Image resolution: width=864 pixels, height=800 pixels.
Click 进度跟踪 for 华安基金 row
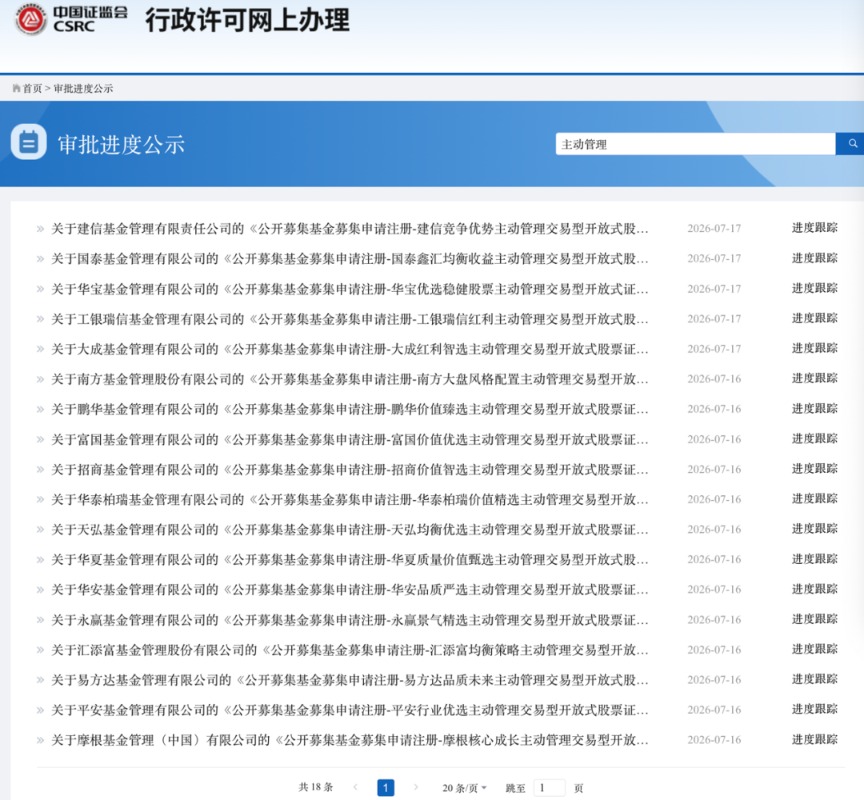(814, 589)
